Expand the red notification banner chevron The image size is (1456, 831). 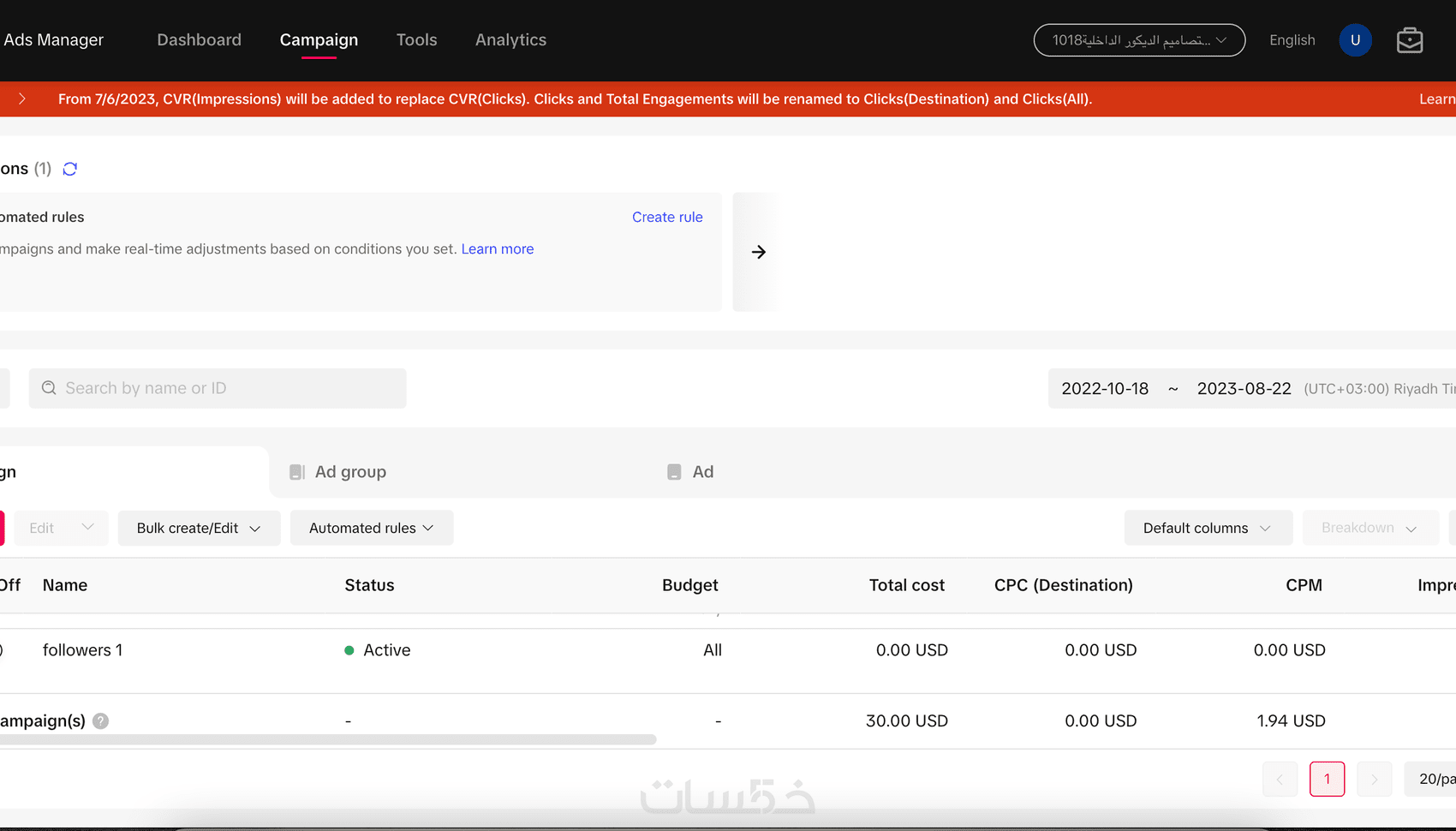click(x=22, y=99)
